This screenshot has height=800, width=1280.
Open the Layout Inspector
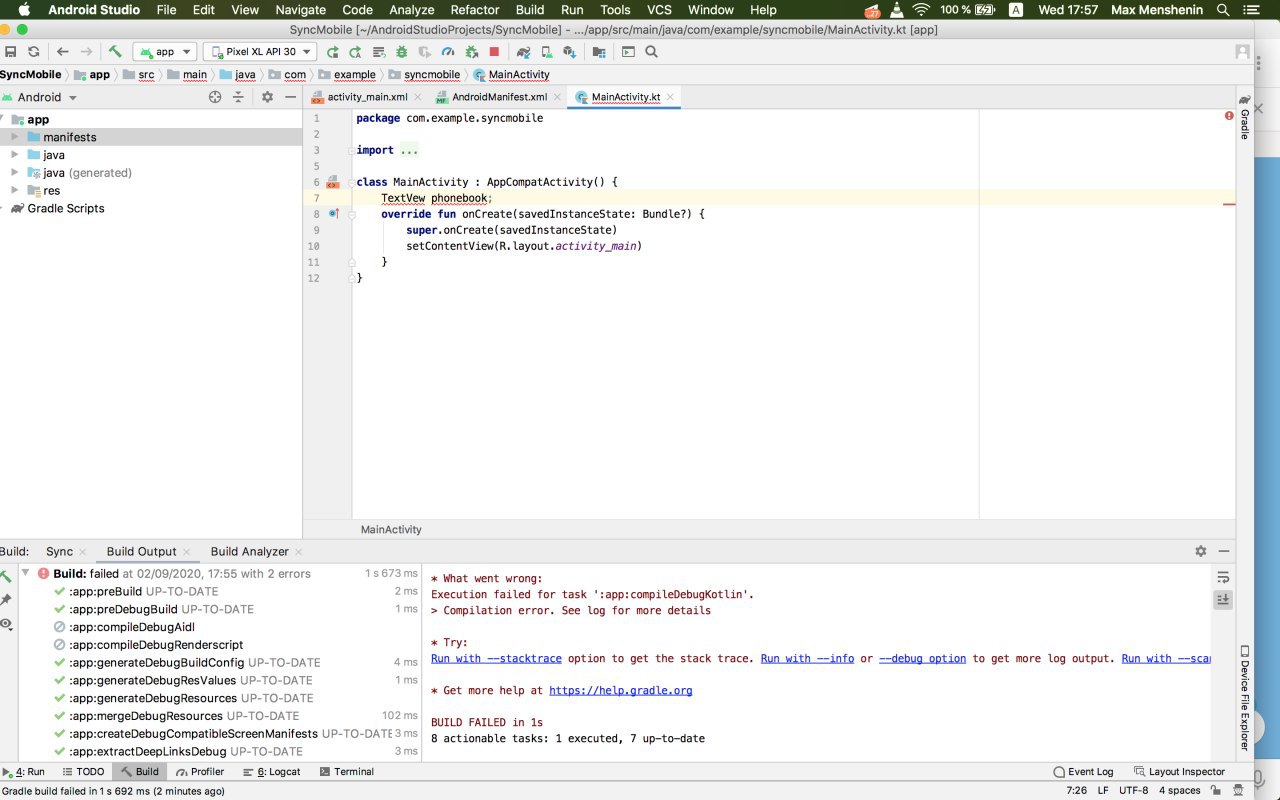[1179, 772]
